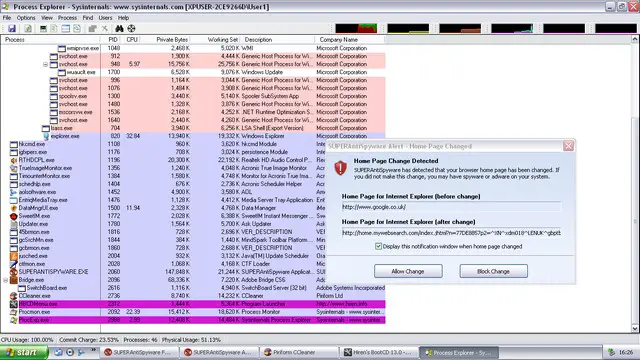Viewport: 640px width, 360px height.
Task: Click the system tray icon beside the clock
Action: click(x=611, y=352)
